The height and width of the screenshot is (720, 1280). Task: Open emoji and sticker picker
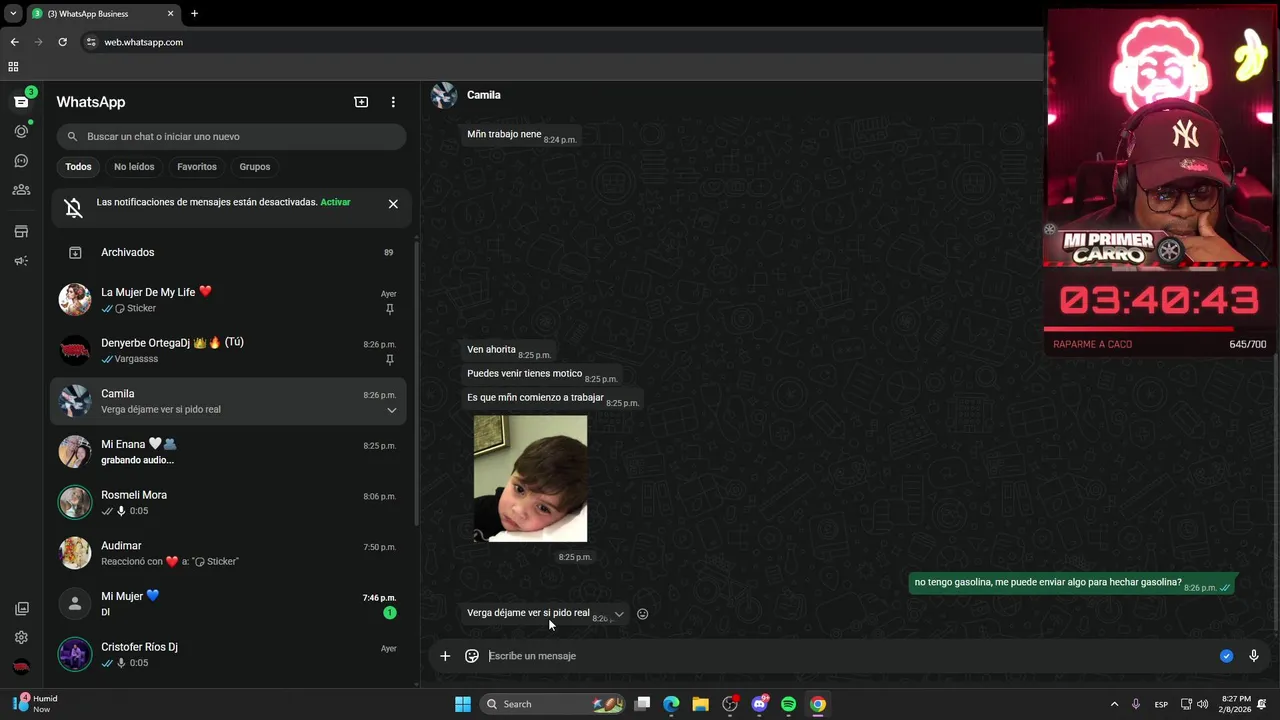[x=472, y=656]
